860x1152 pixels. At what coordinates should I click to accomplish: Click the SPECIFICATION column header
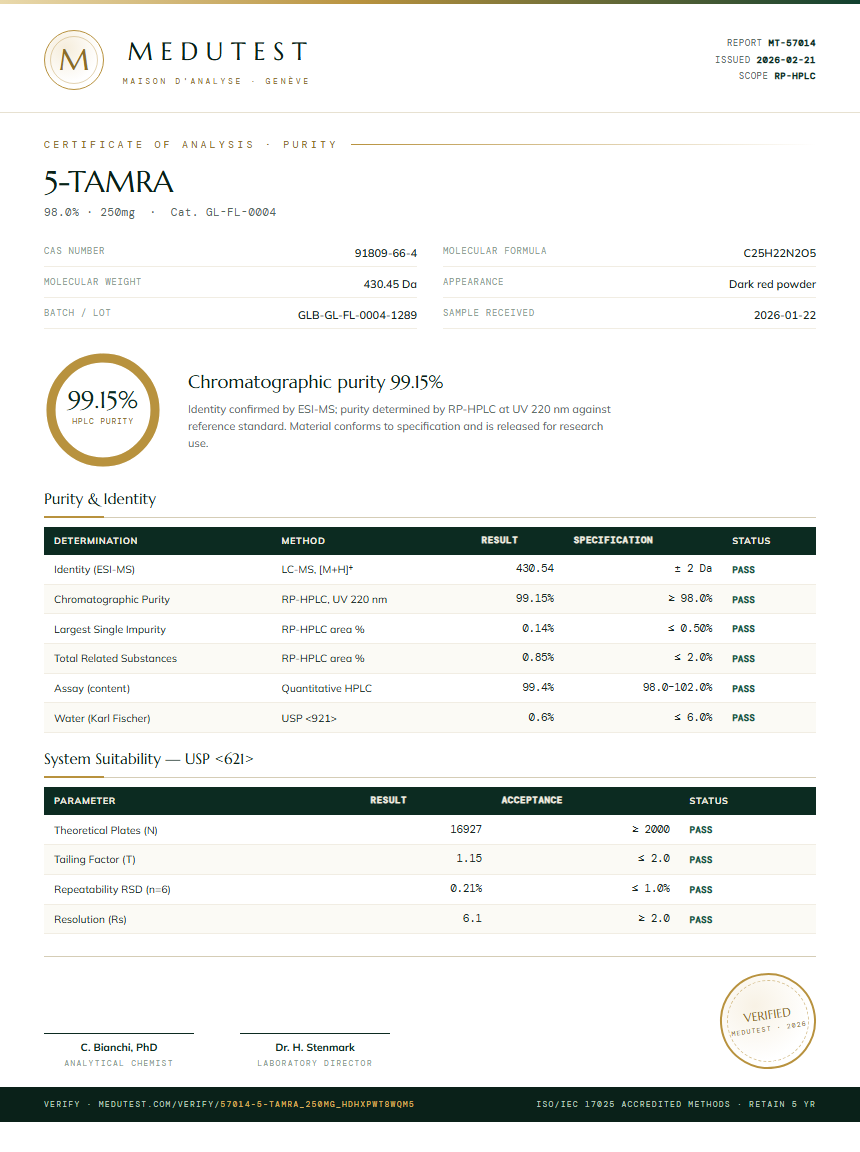(613, 540)
